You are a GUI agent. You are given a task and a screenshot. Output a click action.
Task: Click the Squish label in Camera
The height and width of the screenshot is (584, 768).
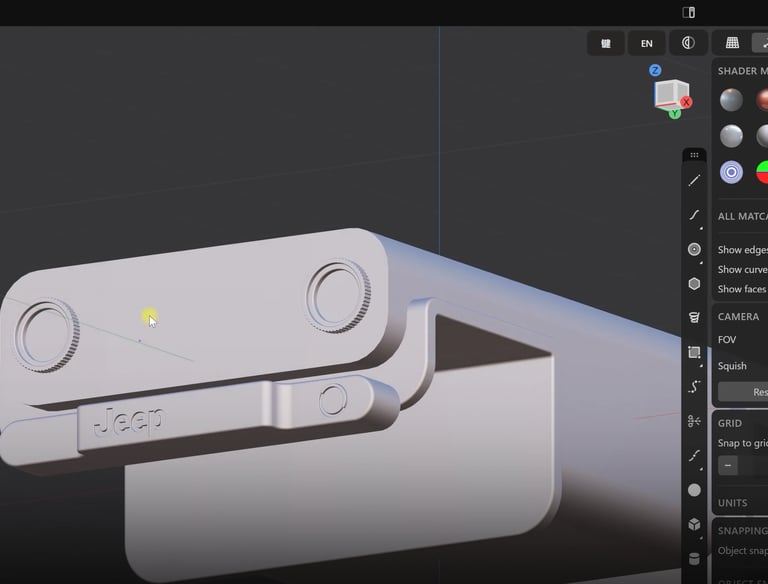click(732, 366)
